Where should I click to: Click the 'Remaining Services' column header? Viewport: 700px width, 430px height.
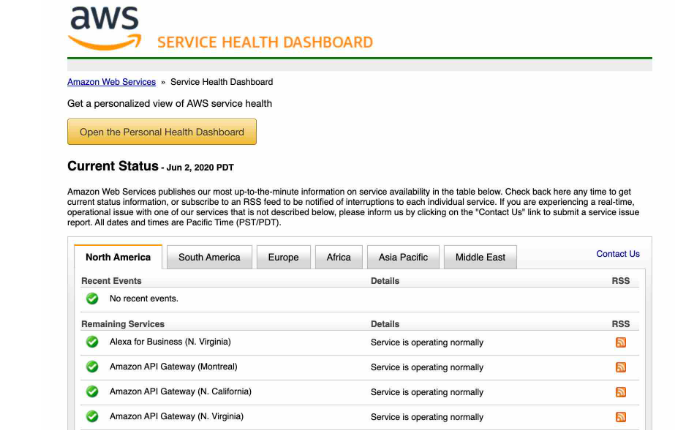pyautogui.click(x=123, y=324)
